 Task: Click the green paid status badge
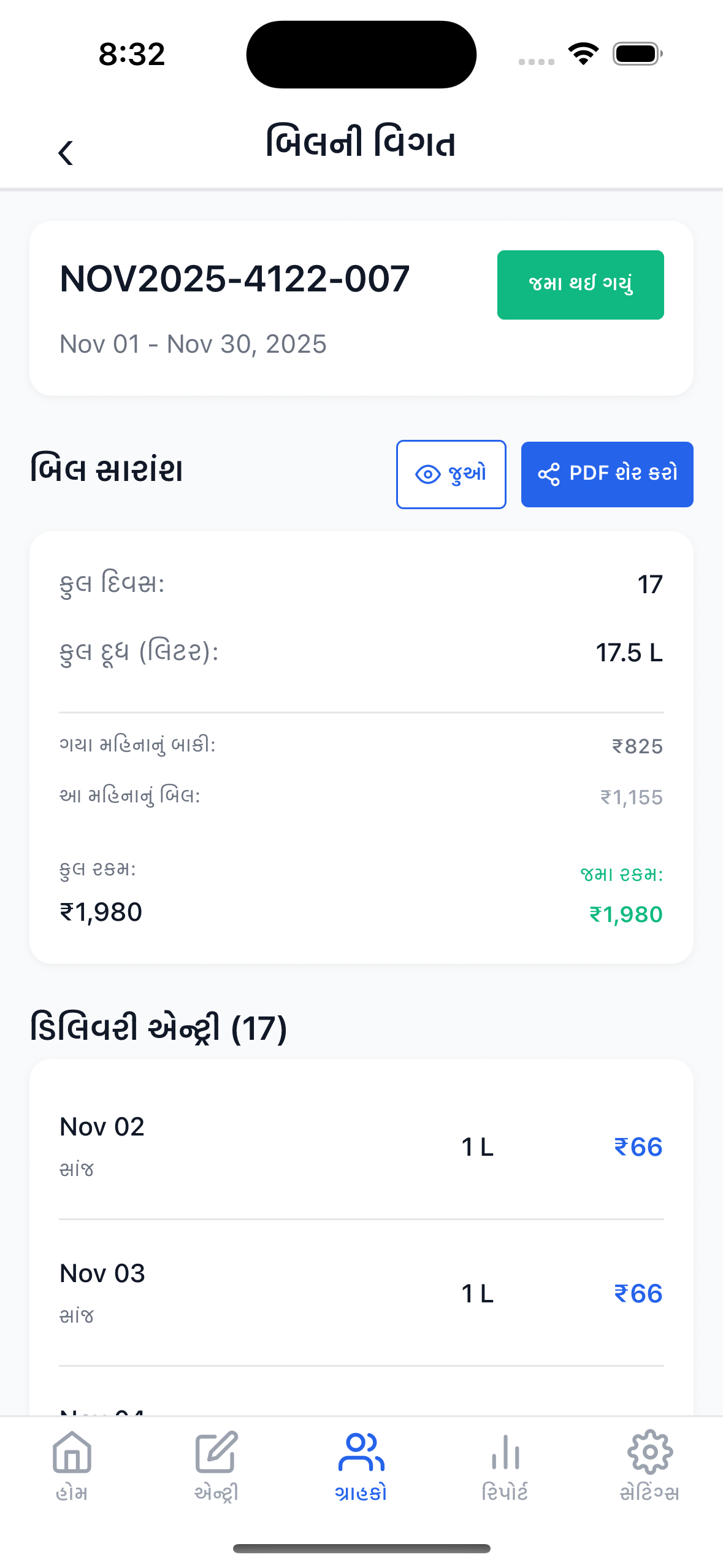pos(580,285)
